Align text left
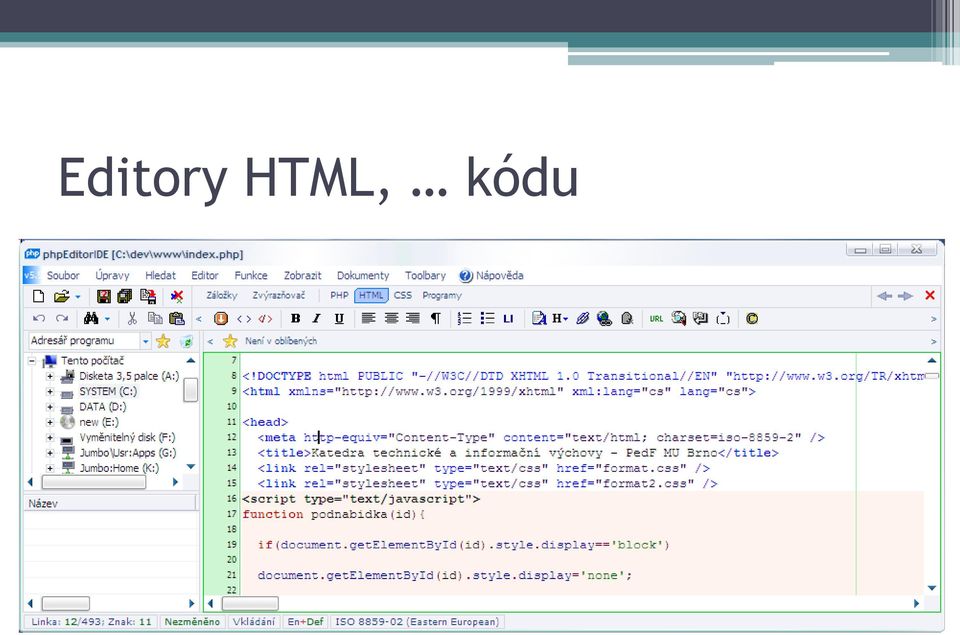The height and width of the screenshot is (635, 960). coord(368,318)
